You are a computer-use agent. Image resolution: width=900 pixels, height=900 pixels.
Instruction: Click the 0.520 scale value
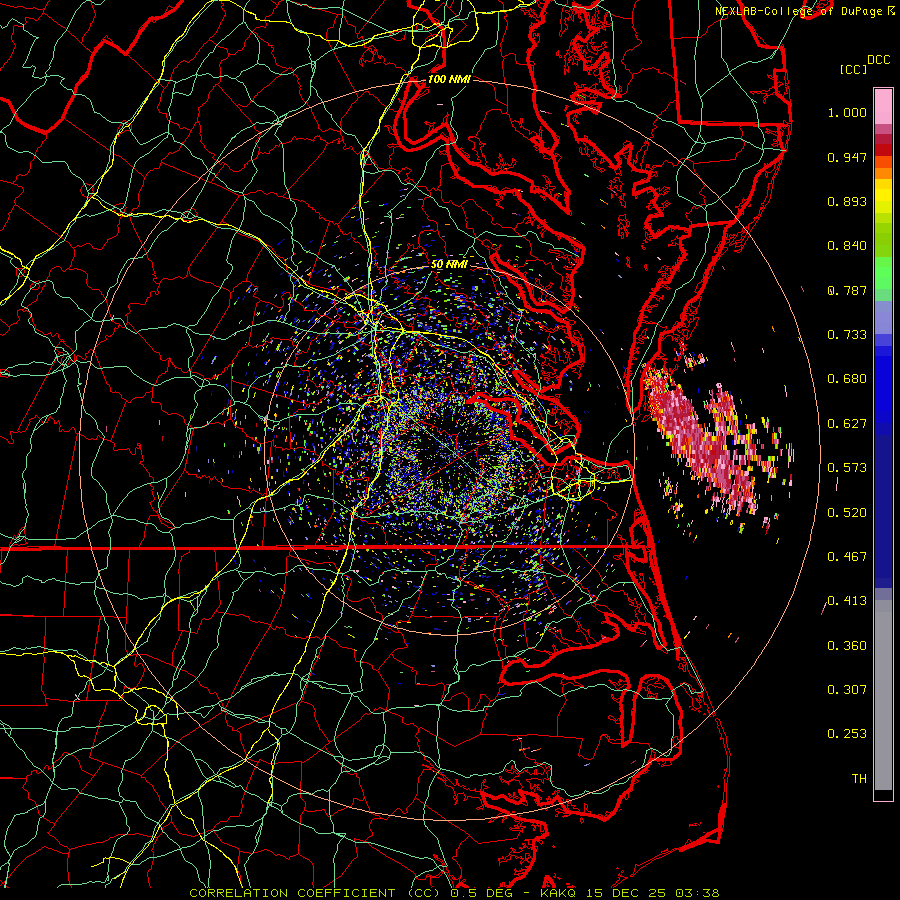(847, 513)
